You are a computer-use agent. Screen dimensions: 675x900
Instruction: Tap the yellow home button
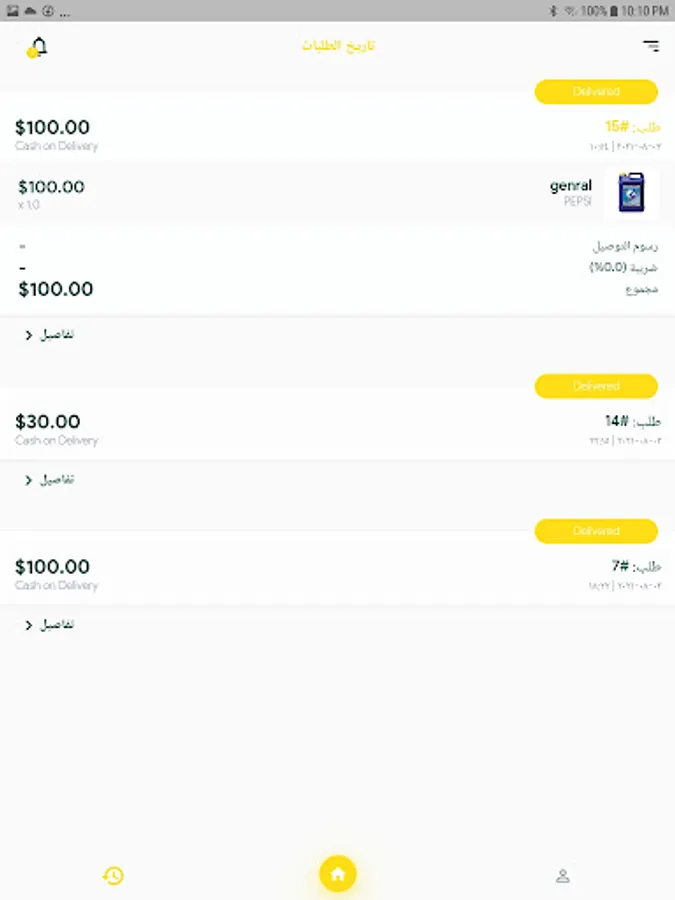click(338, 875)
